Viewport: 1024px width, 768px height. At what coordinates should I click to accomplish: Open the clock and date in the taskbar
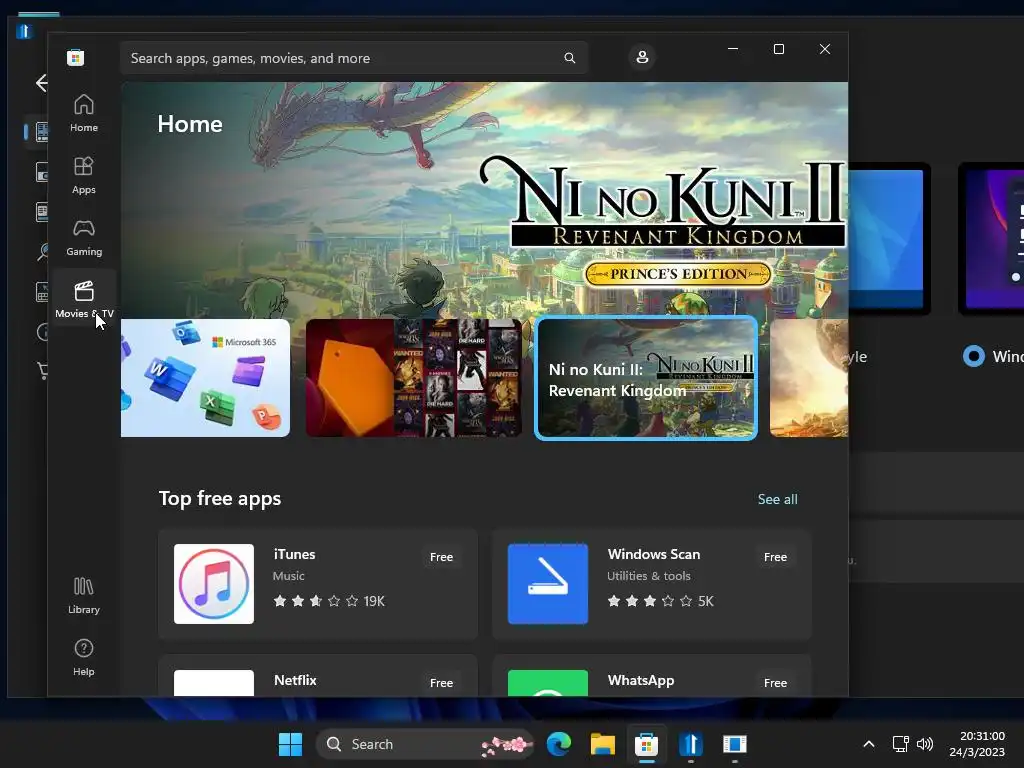977,744
